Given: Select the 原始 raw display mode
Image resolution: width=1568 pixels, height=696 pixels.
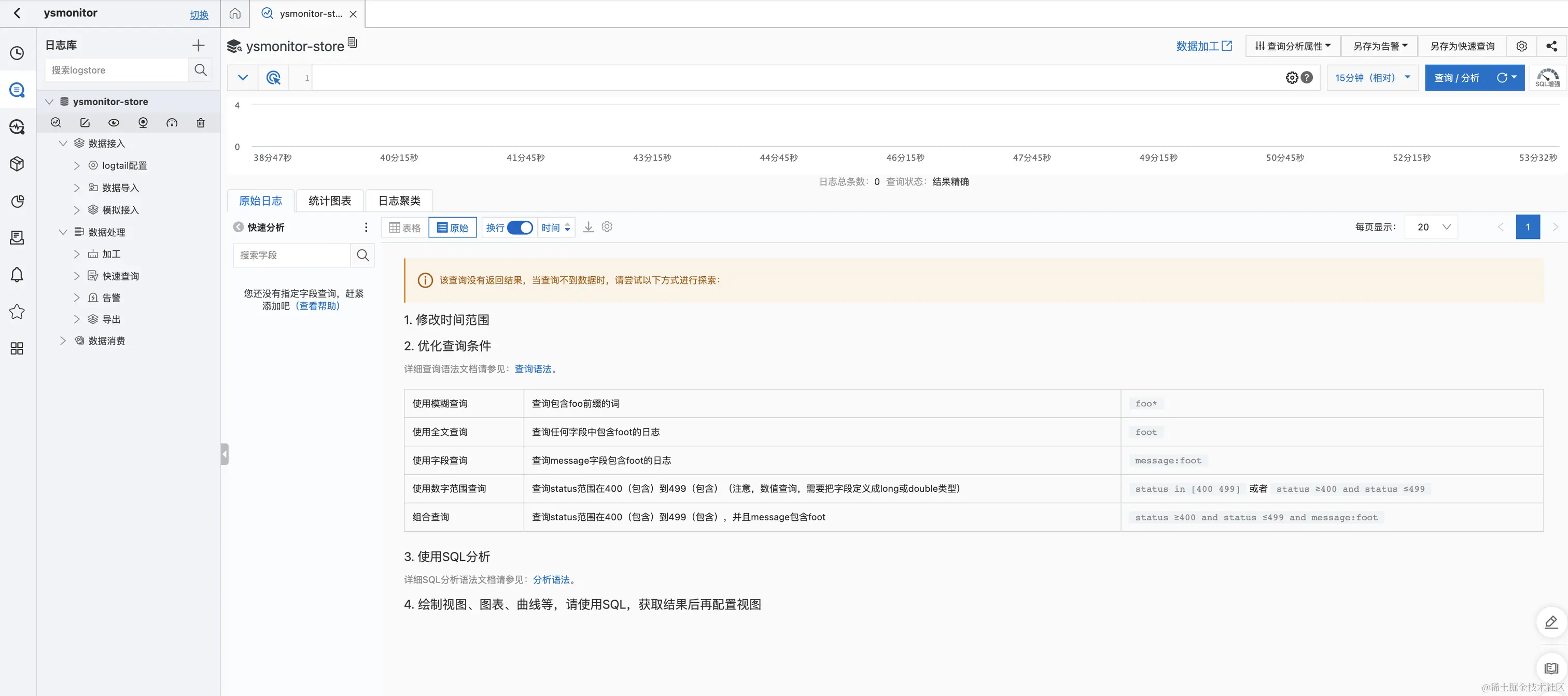Looking at the screenshot, I should [452, 228].
